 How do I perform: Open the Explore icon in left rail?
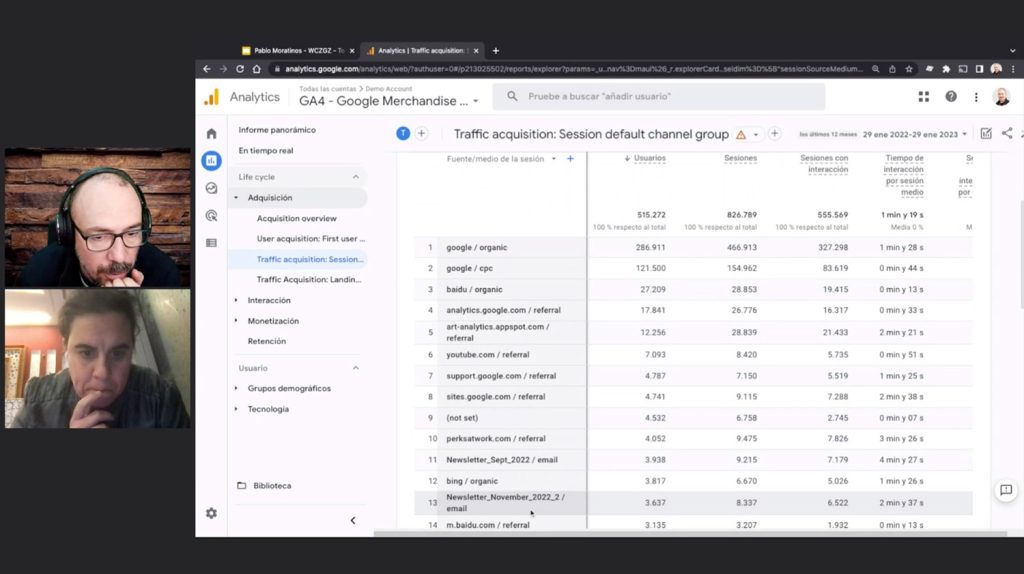211,188
